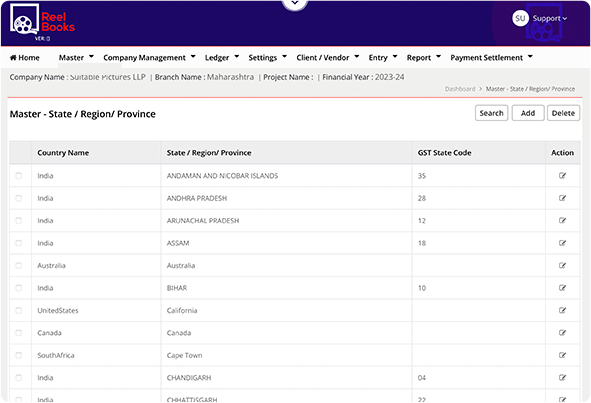Screen dimensions: 591x403
Task: Expand the Company Management menu
Action: coord(149,58)
